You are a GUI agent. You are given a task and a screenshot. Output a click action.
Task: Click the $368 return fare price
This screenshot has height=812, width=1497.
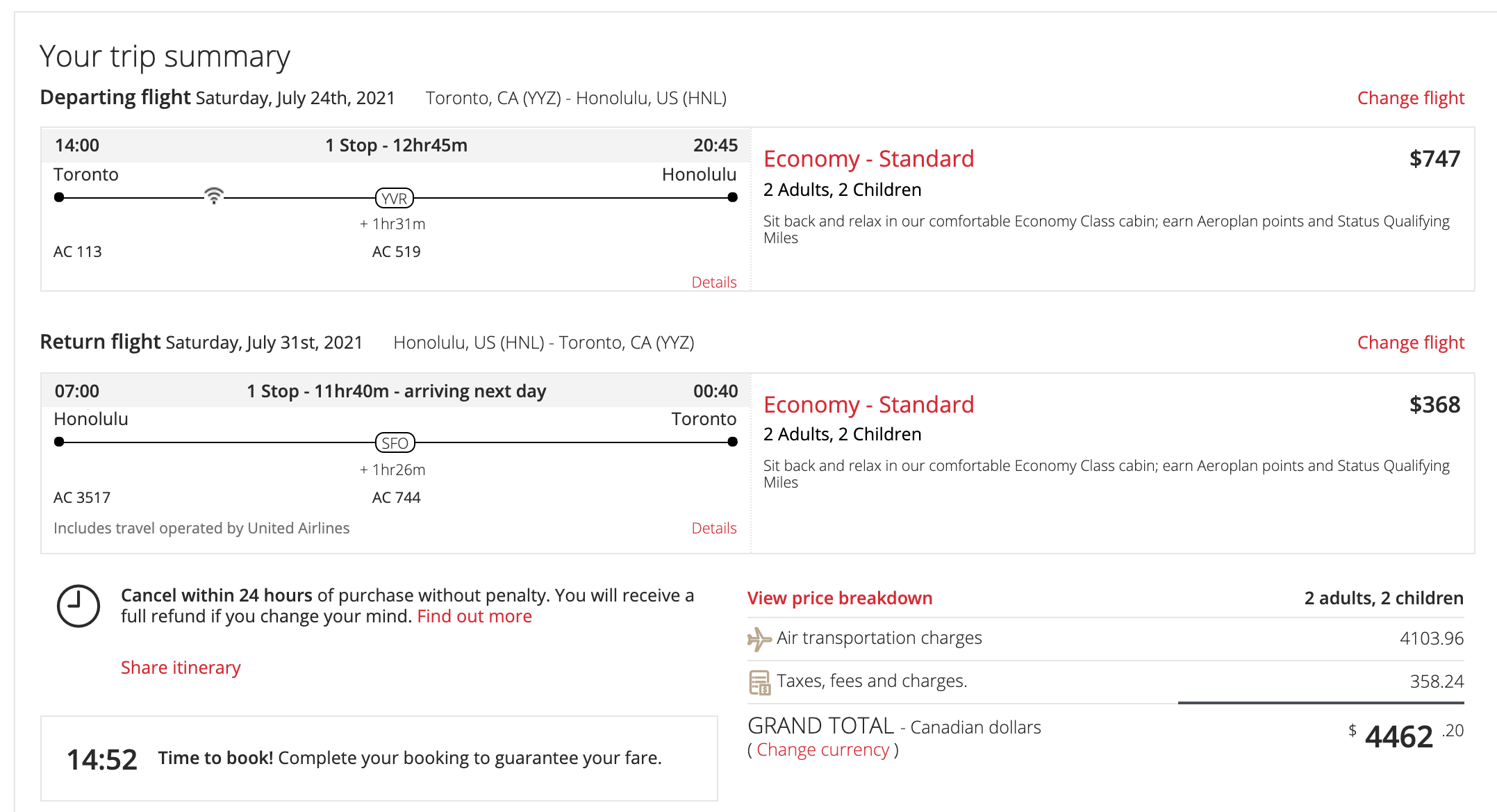(x=1434, y=405)
